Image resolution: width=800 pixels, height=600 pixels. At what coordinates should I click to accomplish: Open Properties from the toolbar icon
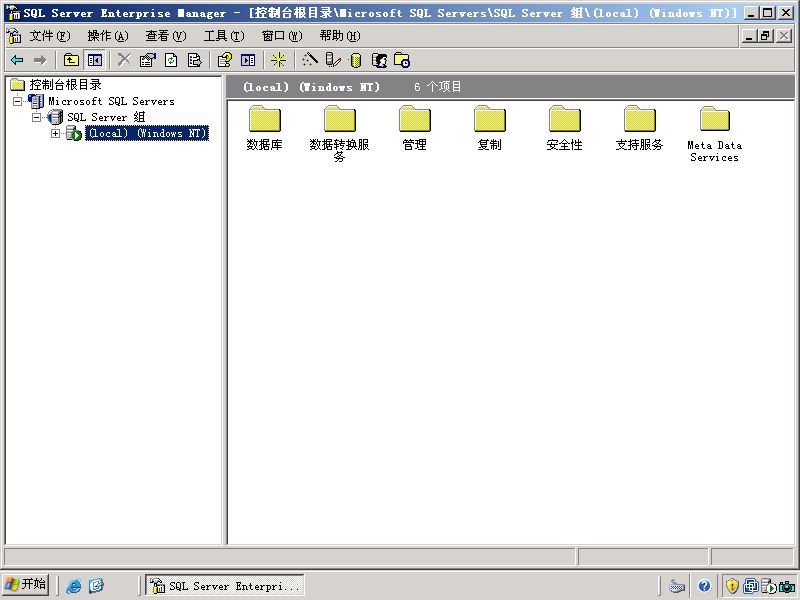point(147,60)
